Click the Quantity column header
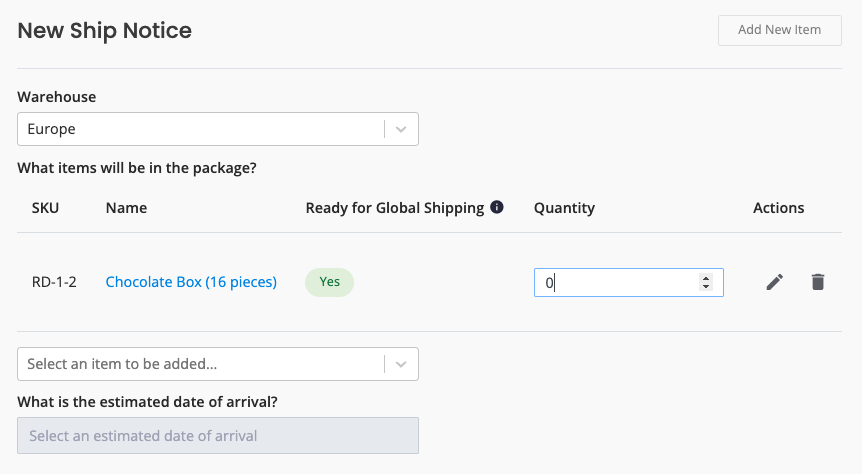862x474 pixels. tap(564, 208)
